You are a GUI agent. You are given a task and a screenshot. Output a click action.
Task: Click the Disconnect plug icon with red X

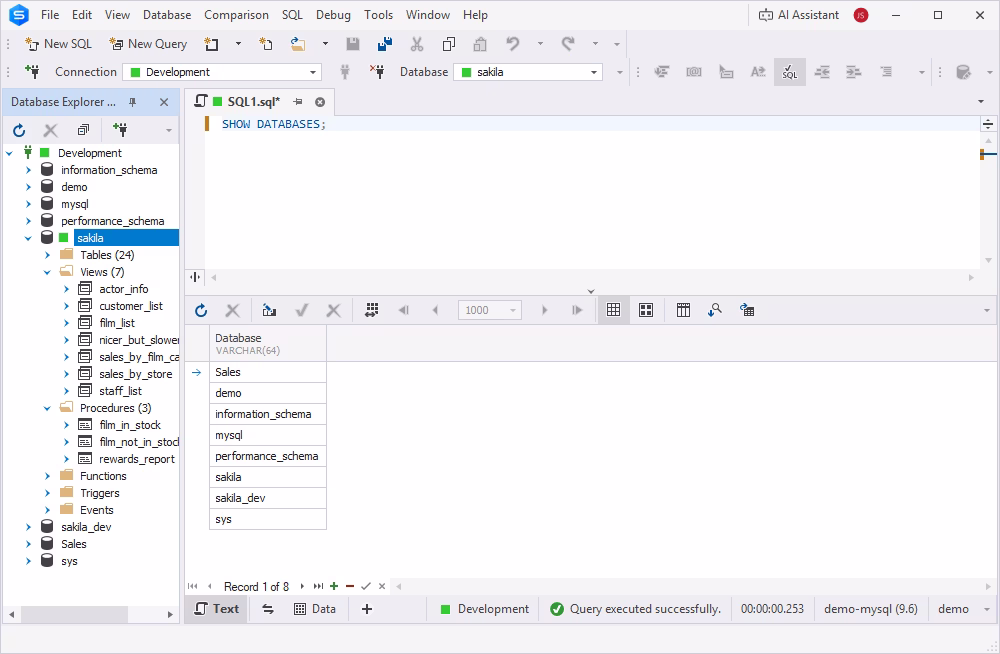[377, 72]
